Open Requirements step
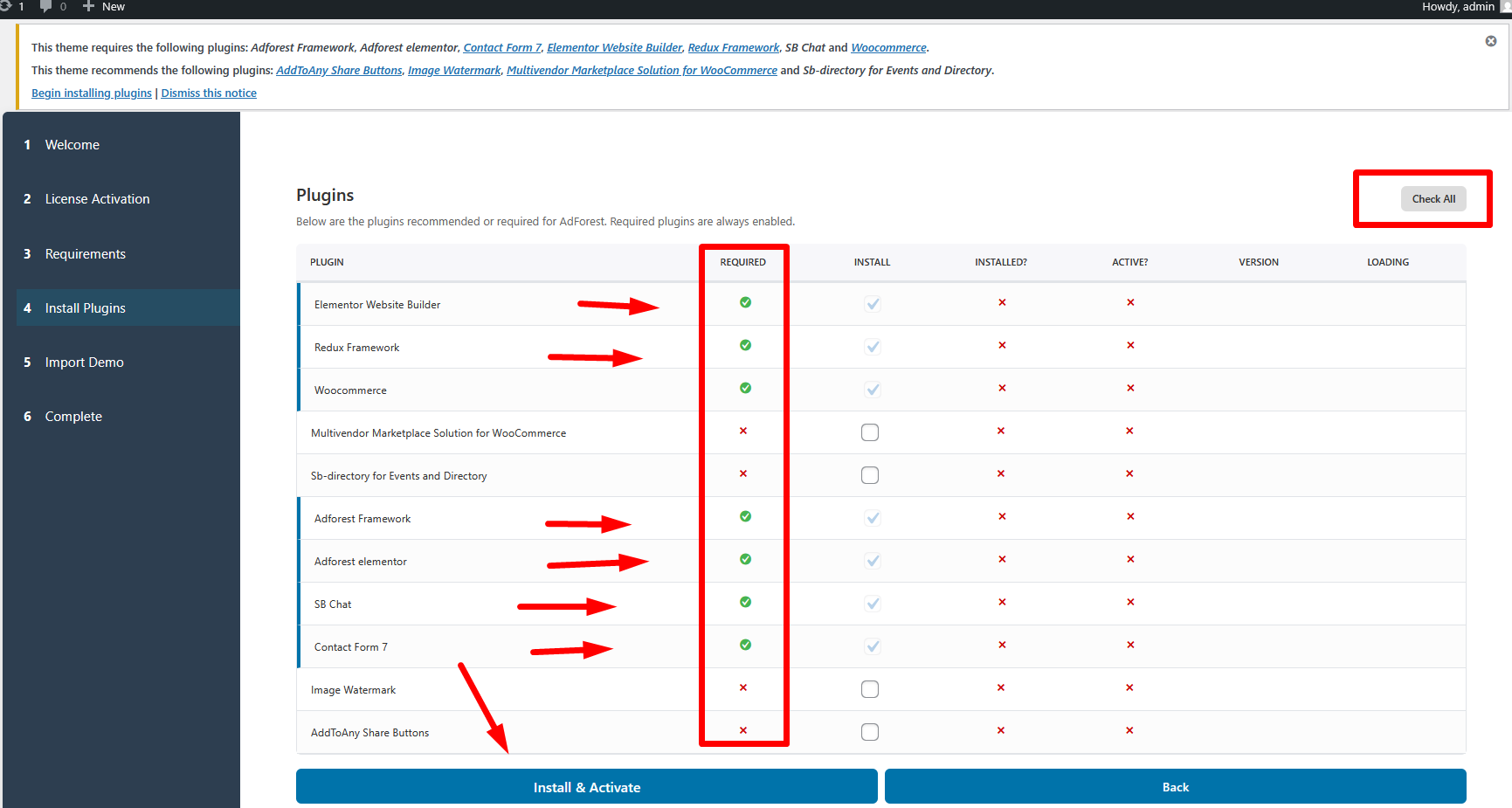The width and height of the screenshot is (1512, 808). click(x=128, y=254)
